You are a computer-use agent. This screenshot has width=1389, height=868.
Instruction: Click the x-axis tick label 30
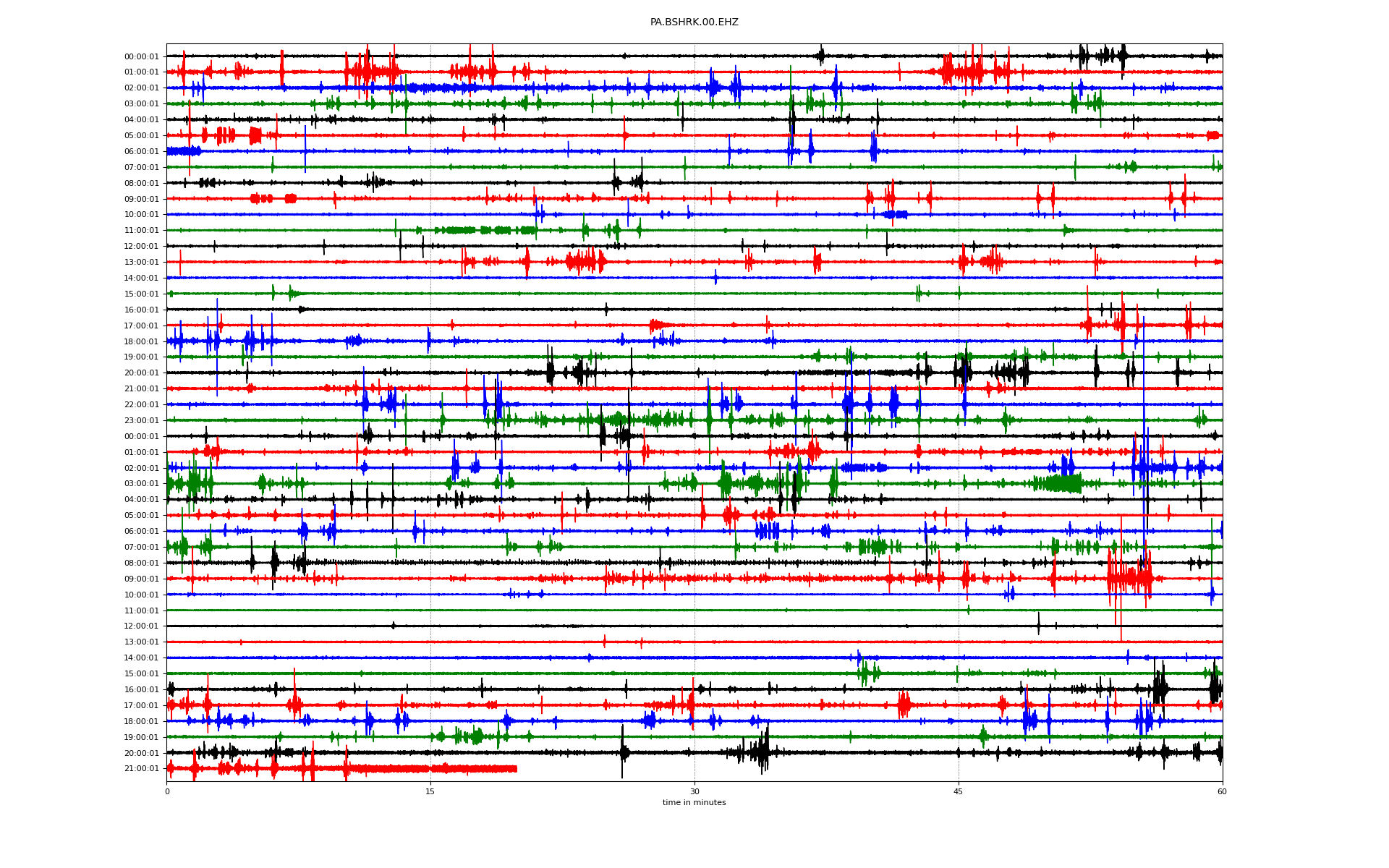pos(694,791)
